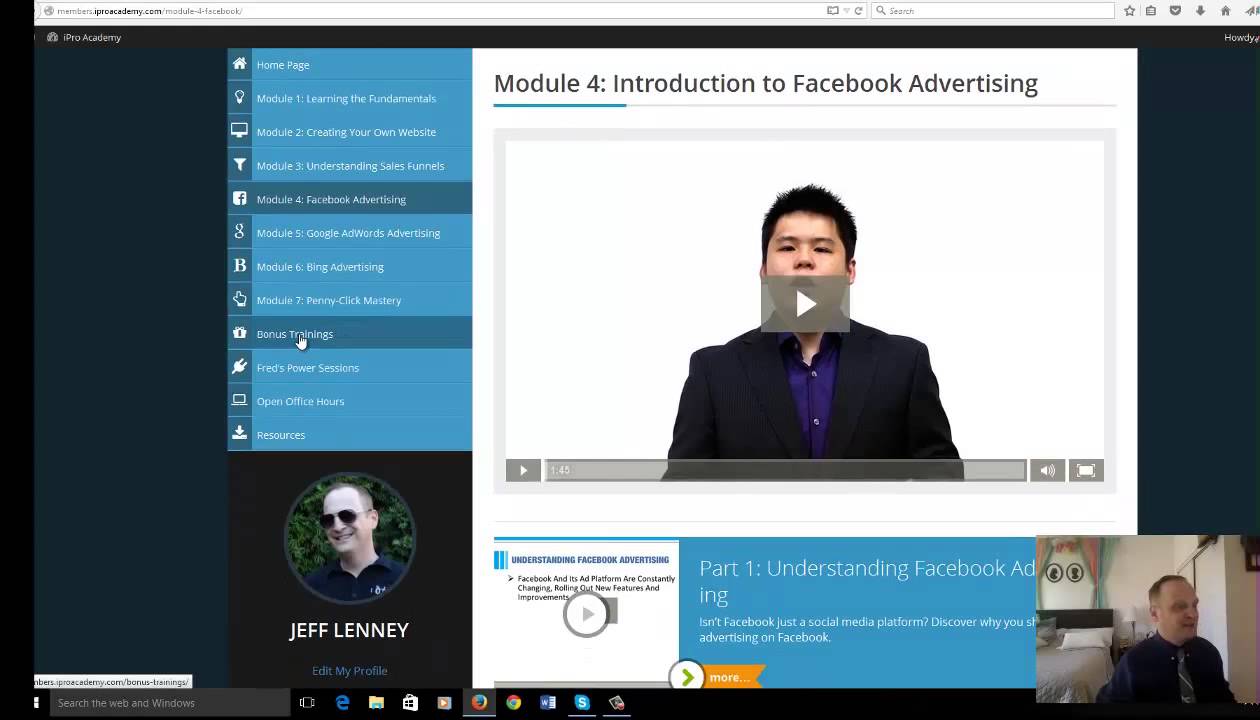Toggle fullscreen on the intro video
1260x720 pixels.
pos(1086,470)
